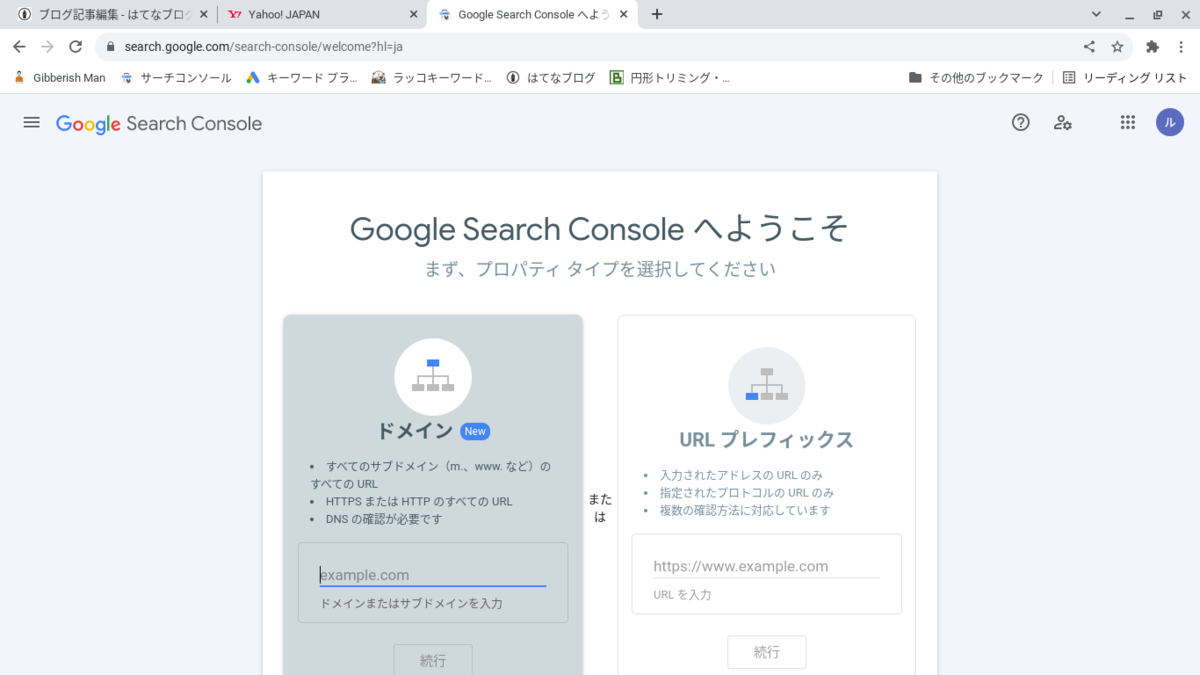Click the browser address bar URL

(x=264, y=46)
